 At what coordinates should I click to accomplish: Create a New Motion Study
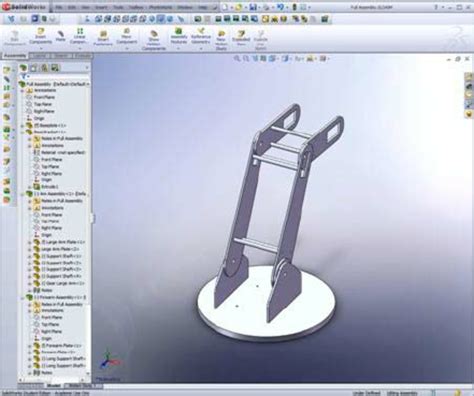221,41
